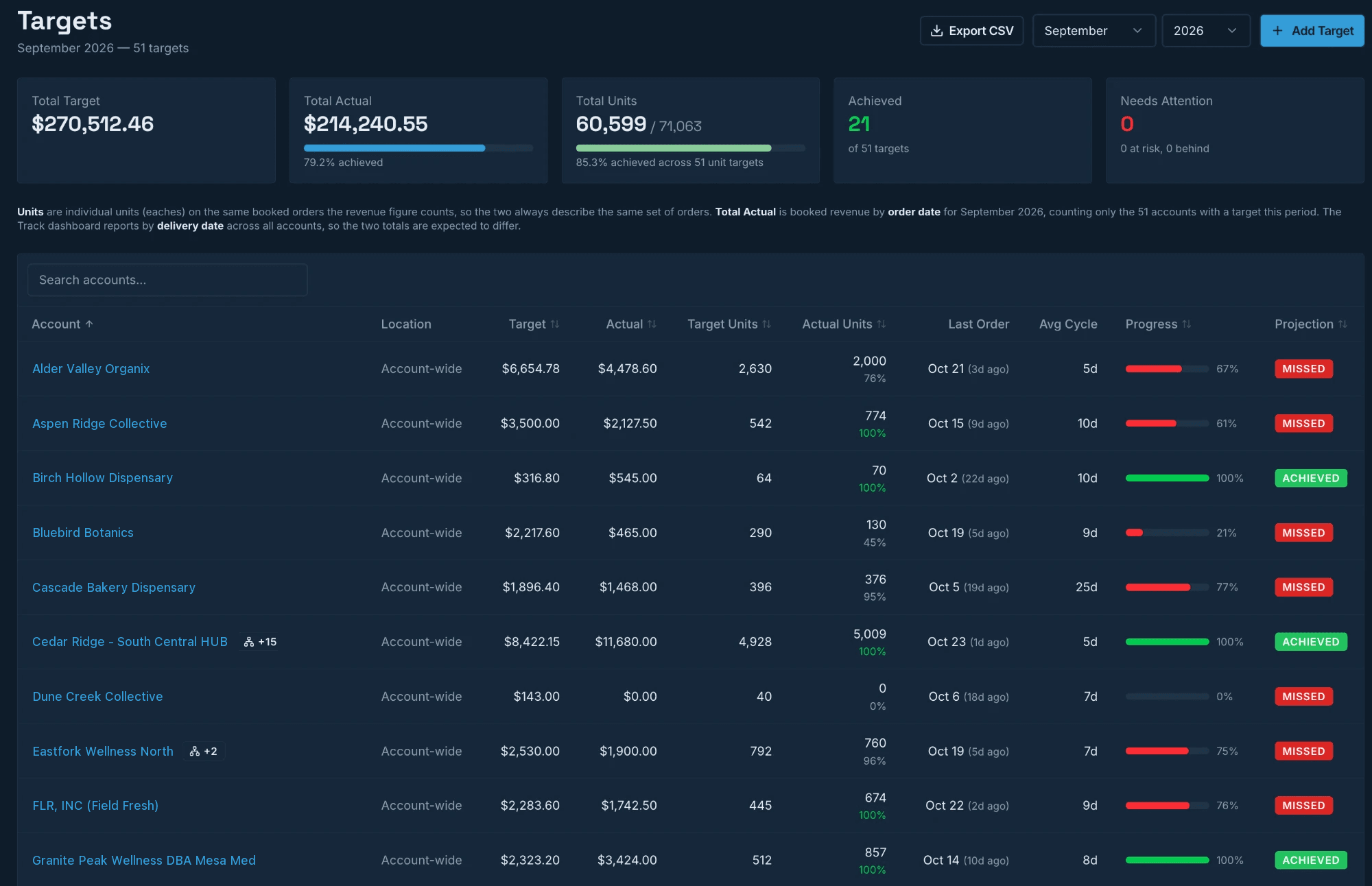The height and width of the screenshot is (886, 1372).
Task: Click the Actual Units sort icon
Action: [x=881, y=324]
